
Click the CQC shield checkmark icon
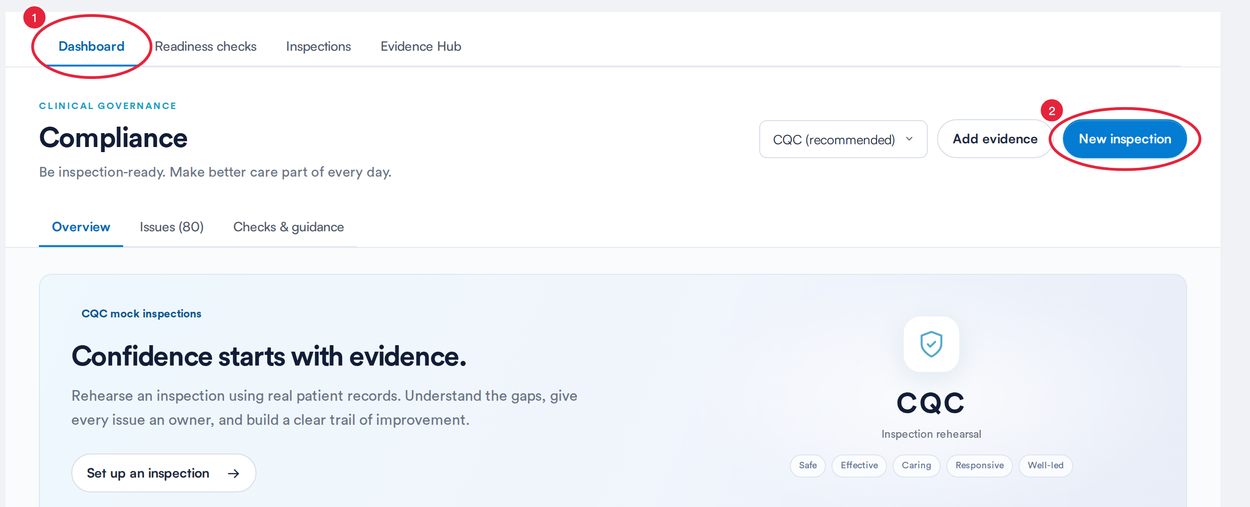point(931,344)
